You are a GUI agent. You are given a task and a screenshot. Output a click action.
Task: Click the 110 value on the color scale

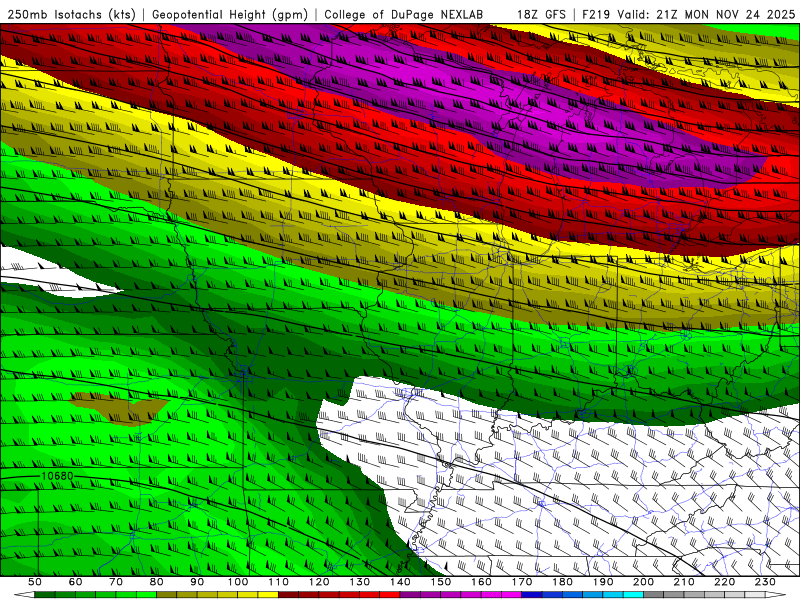click(x=279, y=582)
